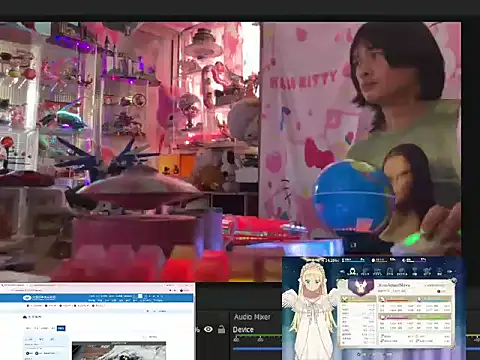Open the video thumbnail in browser window
The image size is (480, 360).
coord(119,351)
